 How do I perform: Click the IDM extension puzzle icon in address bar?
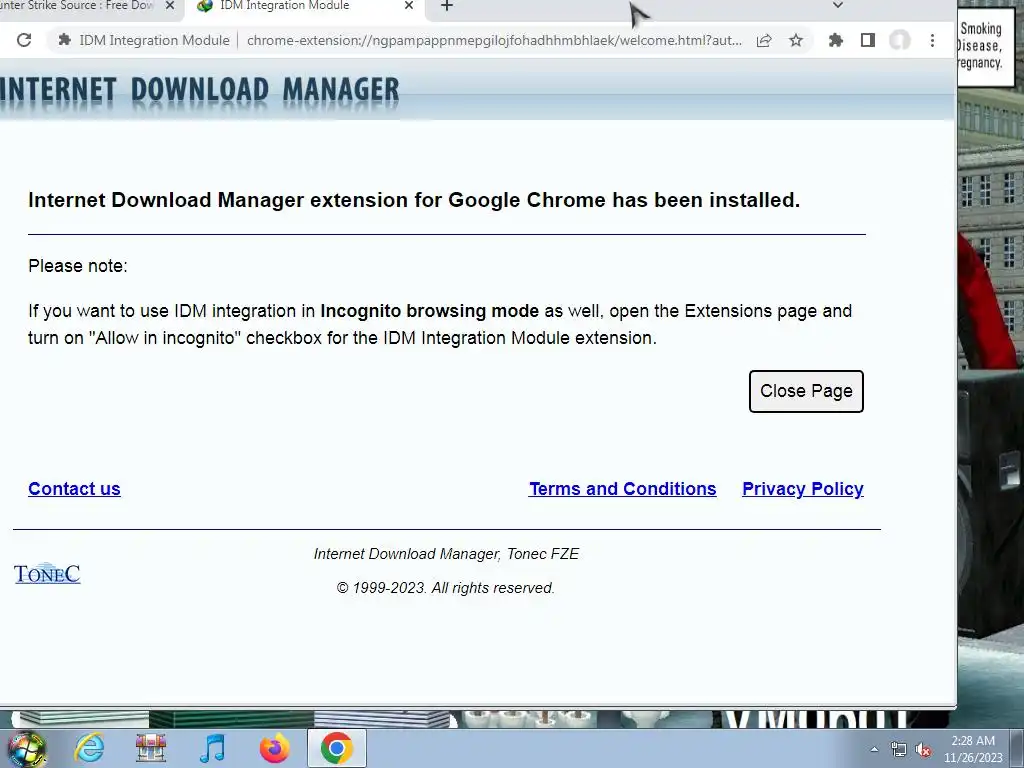point(64,40)
